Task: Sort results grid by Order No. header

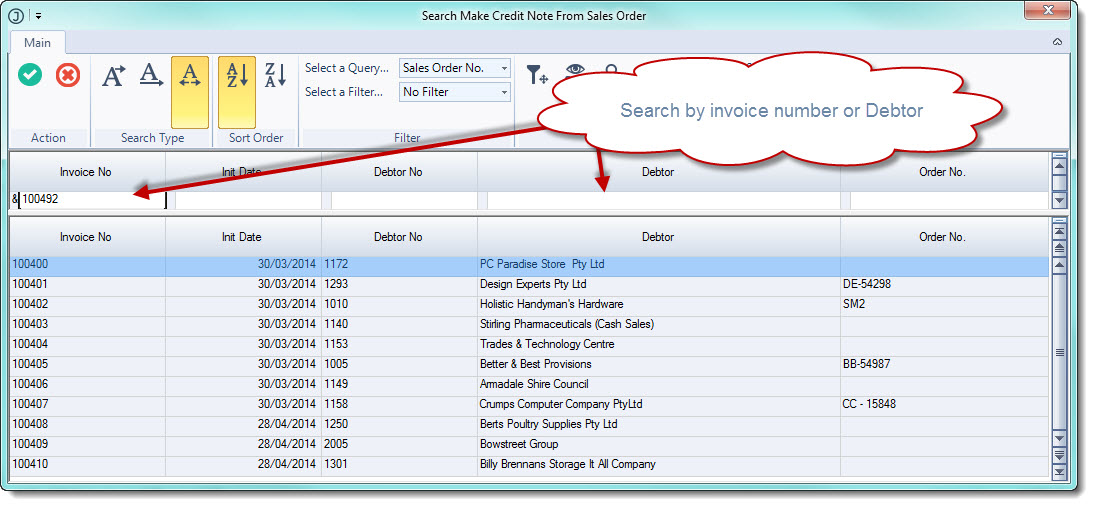Action: tap(943, 237)
